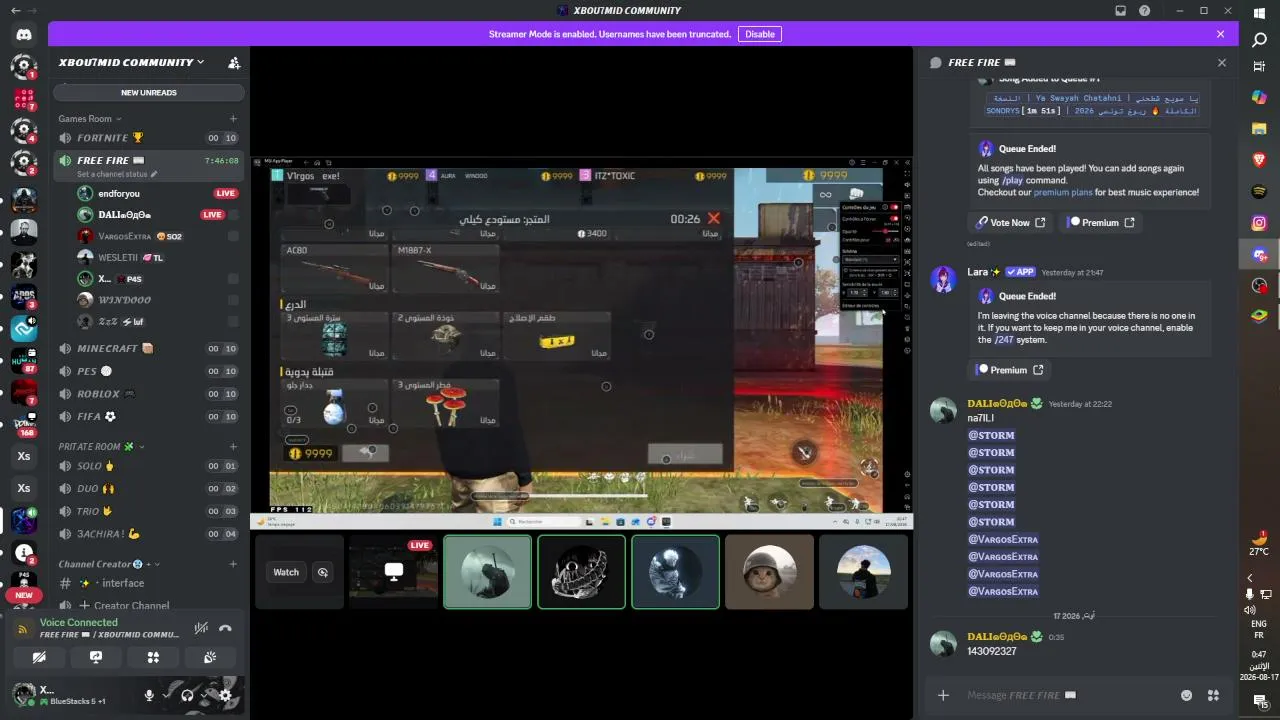Toggle screen sharing in voice panel
This screenshot has width=1280, height=720.
click(96, 657)
